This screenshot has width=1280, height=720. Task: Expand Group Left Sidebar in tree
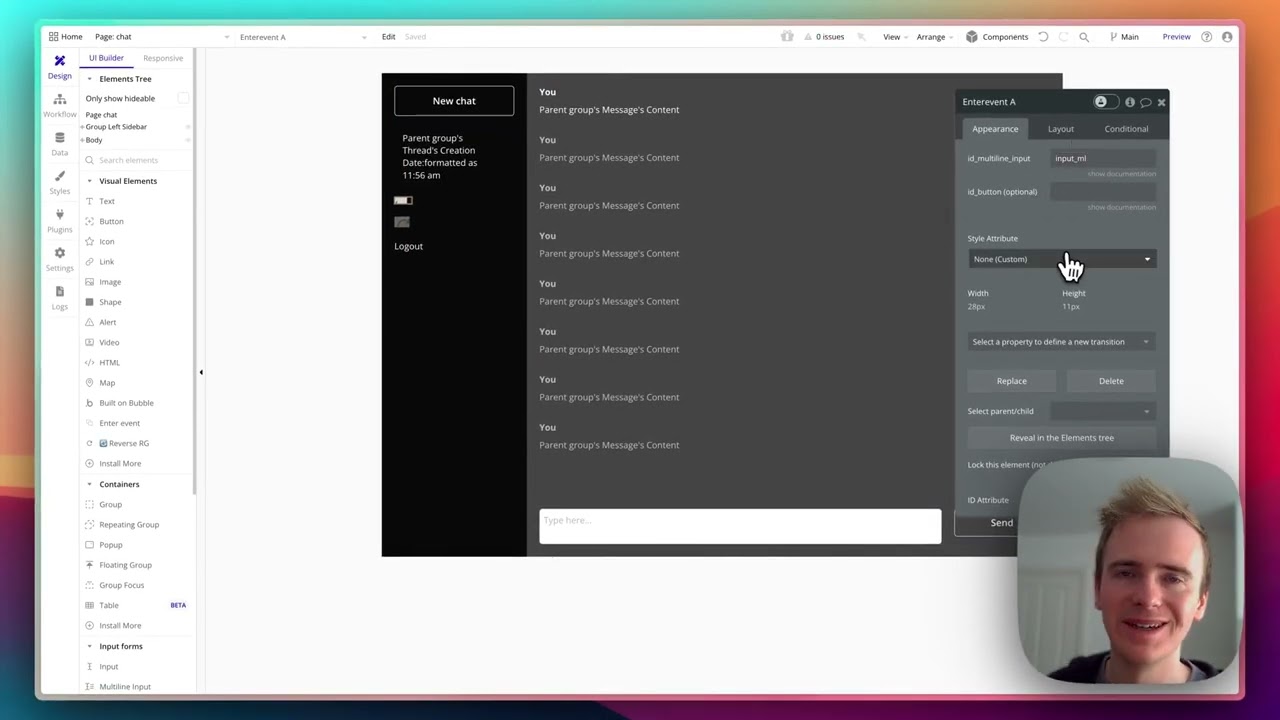click(82, 127)
